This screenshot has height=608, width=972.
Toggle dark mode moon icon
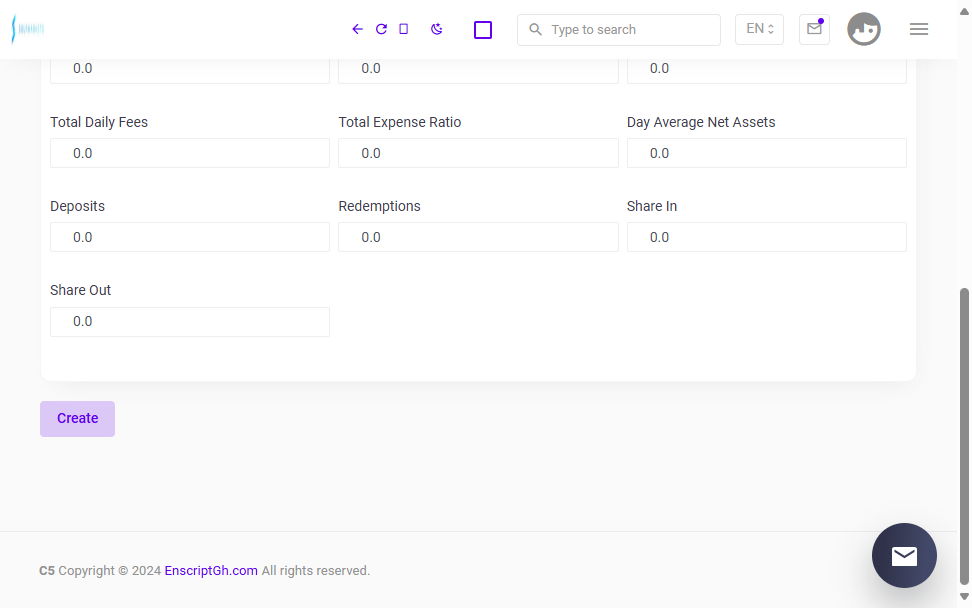point(436,29)
